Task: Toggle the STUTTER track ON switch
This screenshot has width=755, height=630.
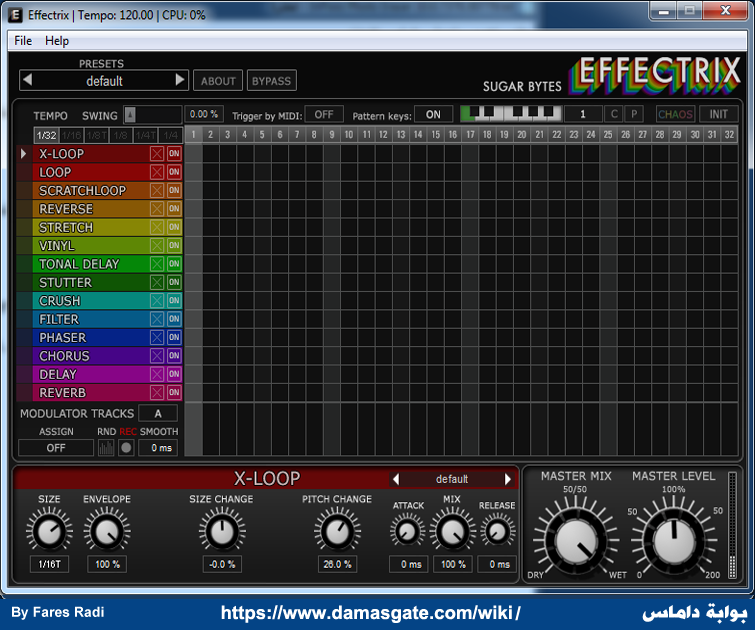Action: [174, 282]
